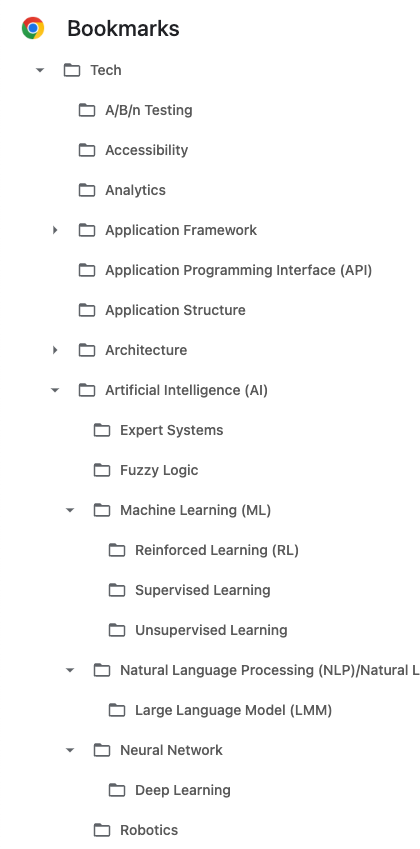Collapse the Machine Learning (ML) arrow
Viewport: 420px width, 849px height.
[70, 510]
